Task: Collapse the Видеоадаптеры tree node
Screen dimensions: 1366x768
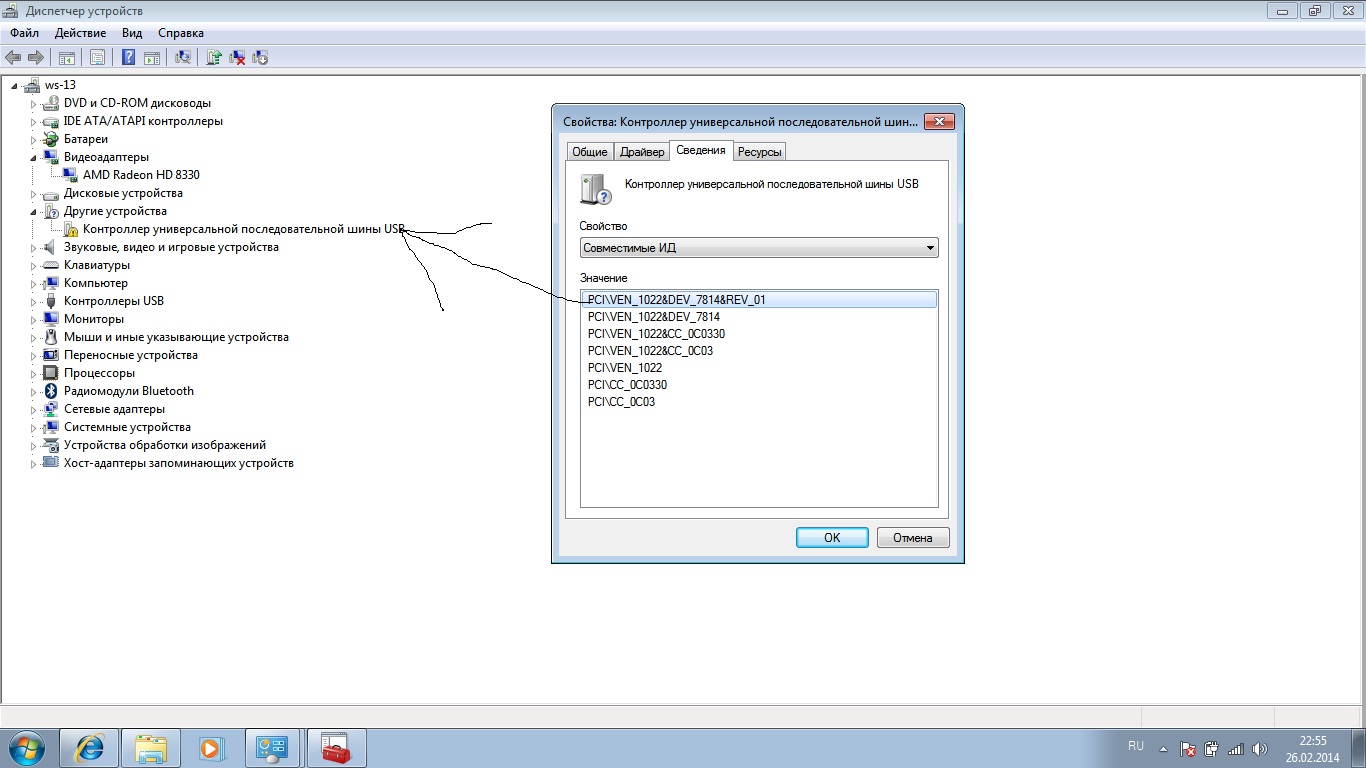Action: point(33,157)
